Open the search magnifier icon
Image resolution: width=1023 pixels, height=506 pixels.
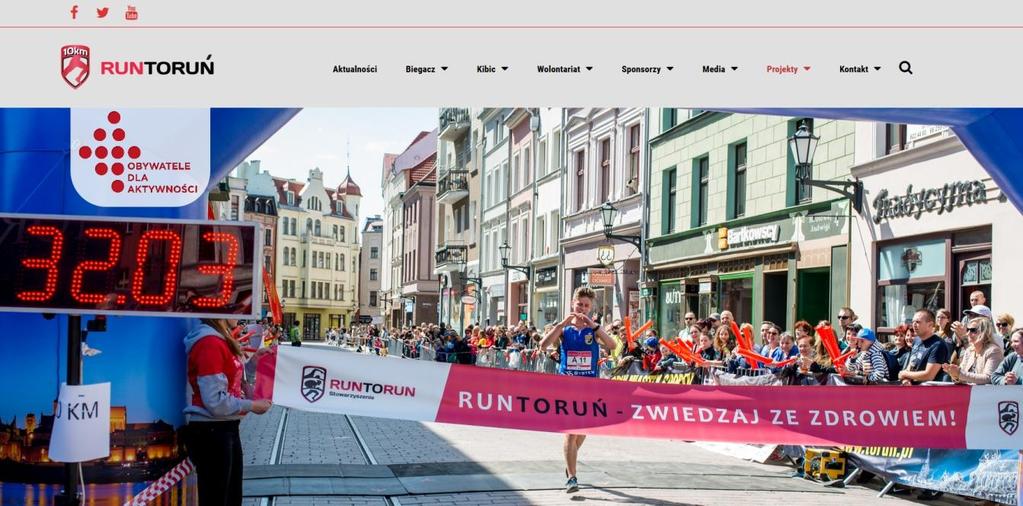point(906,68)
